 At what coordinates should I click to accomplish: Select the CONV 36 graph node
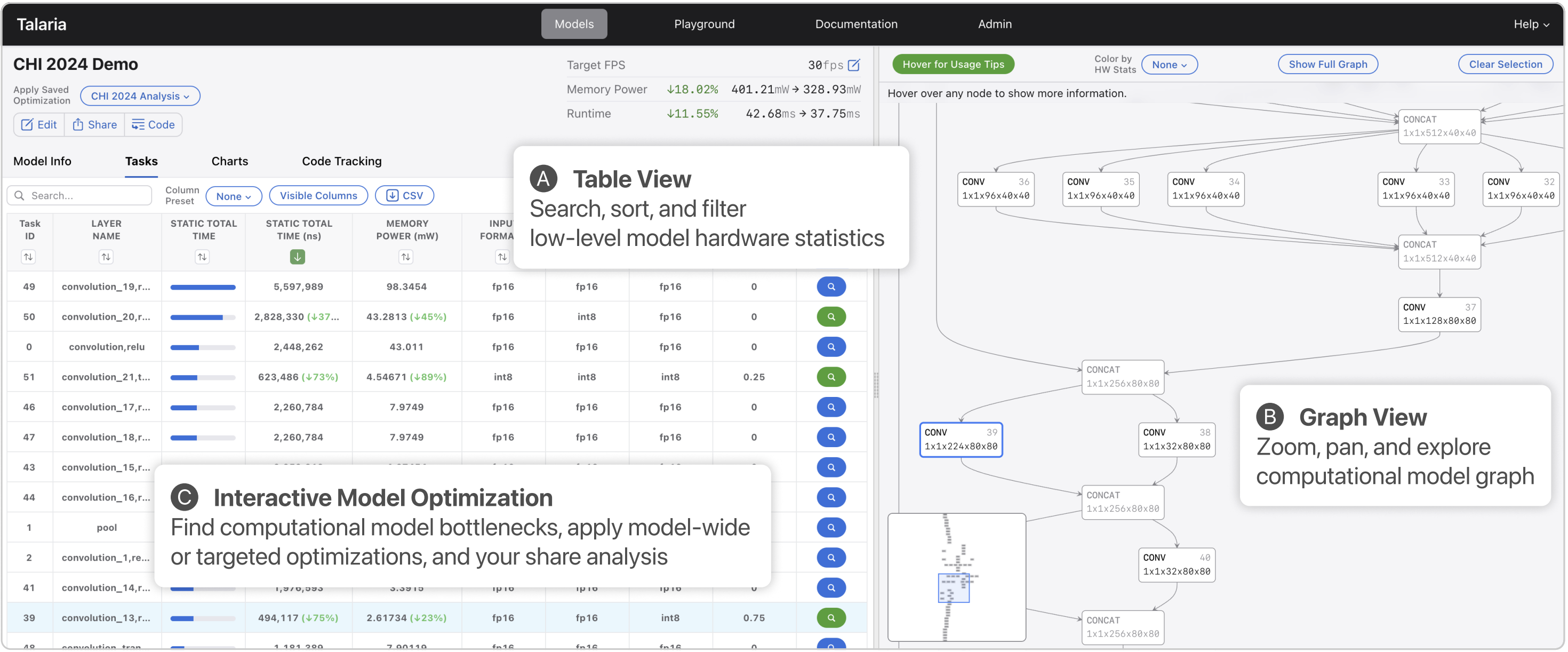click(x=995, y=189)
